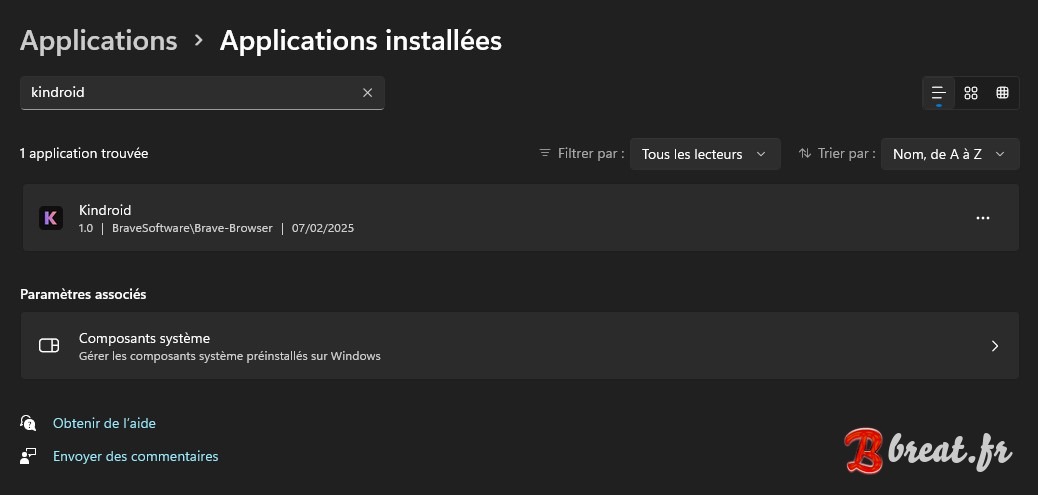
Task: Click the feedback icon beside Envoyer des commentaires
Action: pyautogui.click(x=28, y=456)
